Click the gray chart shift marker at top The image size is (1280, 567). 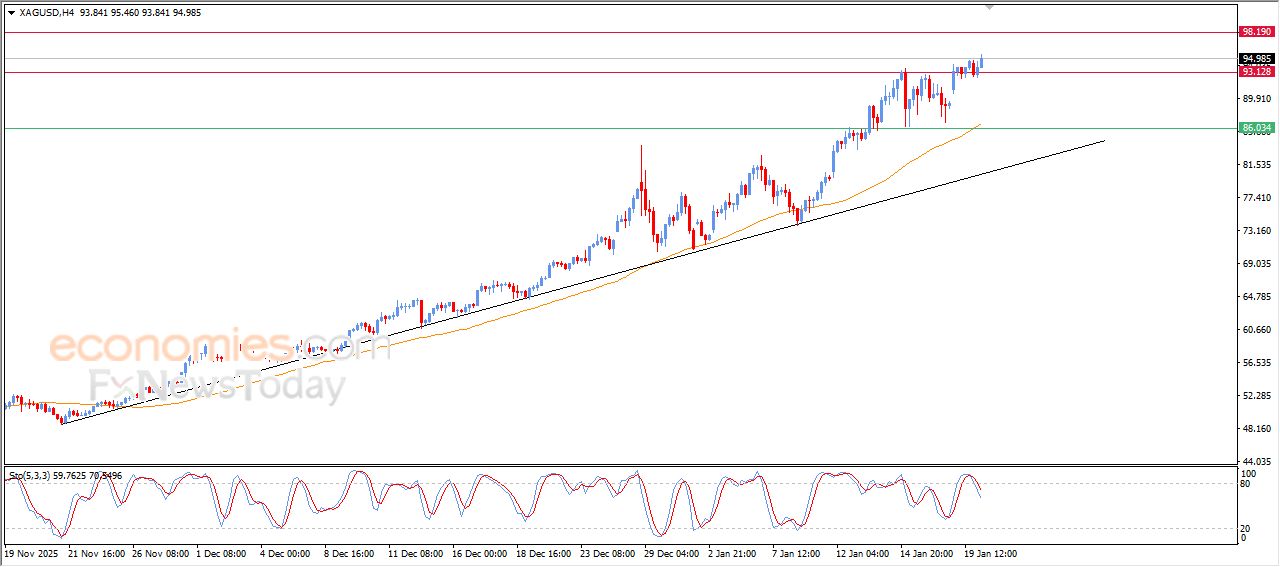click(990, 7)
